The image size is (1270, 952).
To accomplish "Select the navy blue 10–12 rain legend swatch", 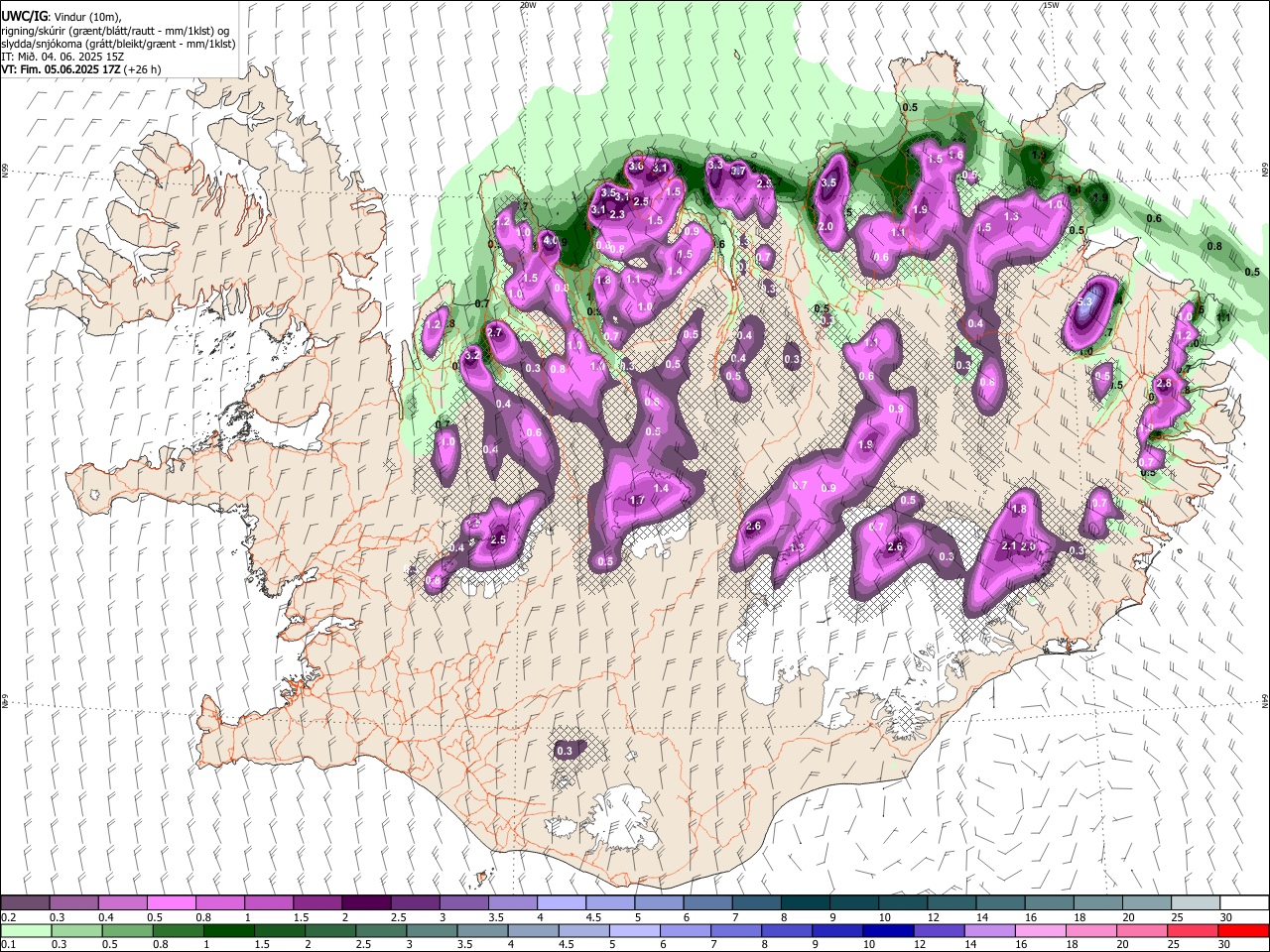I will [x=887, y=930].
